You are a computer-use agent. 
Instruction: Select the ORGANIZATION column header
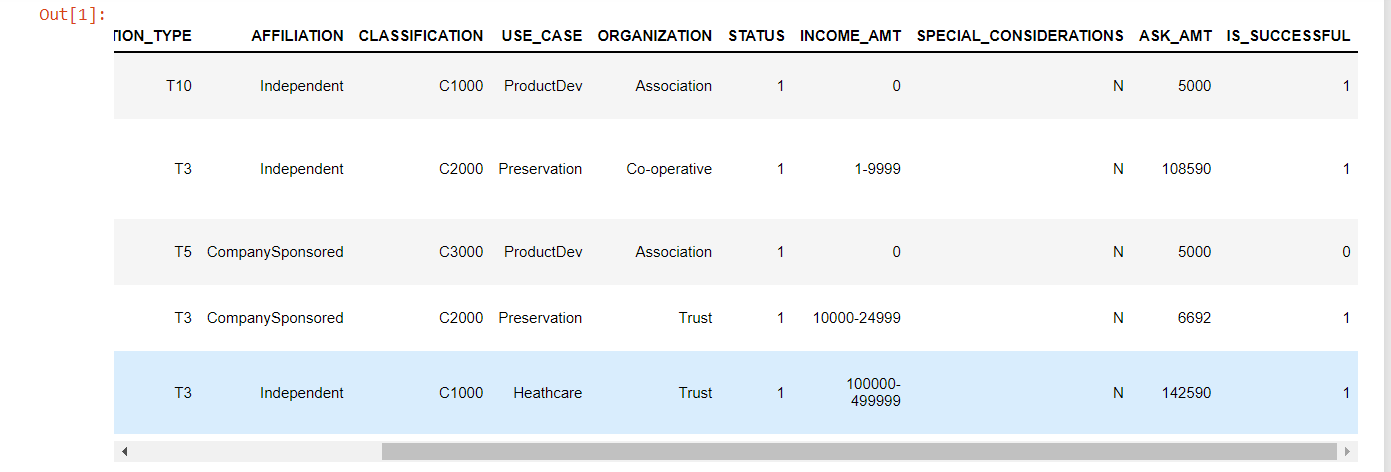point(655,35)
